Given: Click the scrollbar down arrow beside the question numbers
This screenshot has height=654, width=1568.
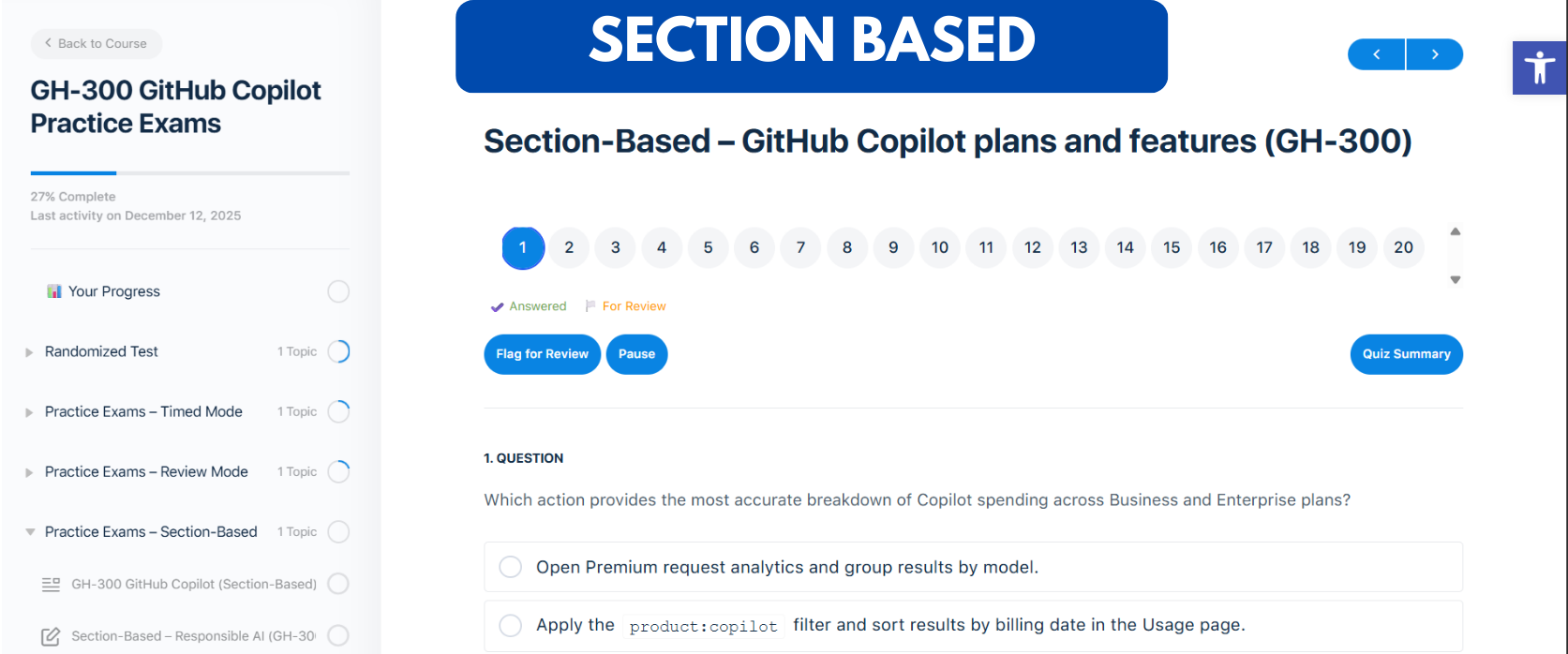Looking at the screenshot, I should (1456, 279).
